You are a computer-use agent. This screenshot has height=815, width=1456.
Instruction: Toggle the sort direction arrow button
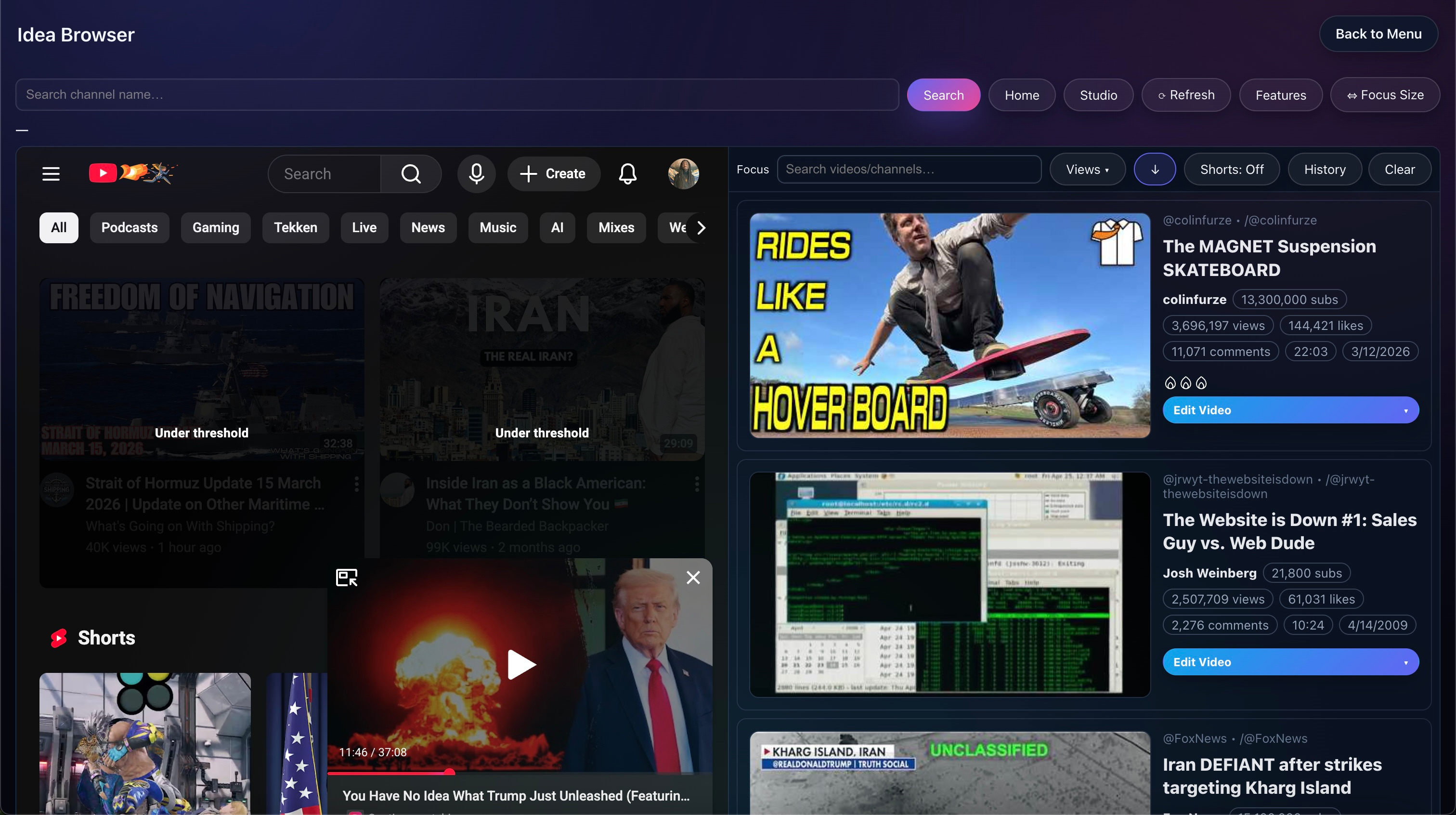tap(1154, 169)
